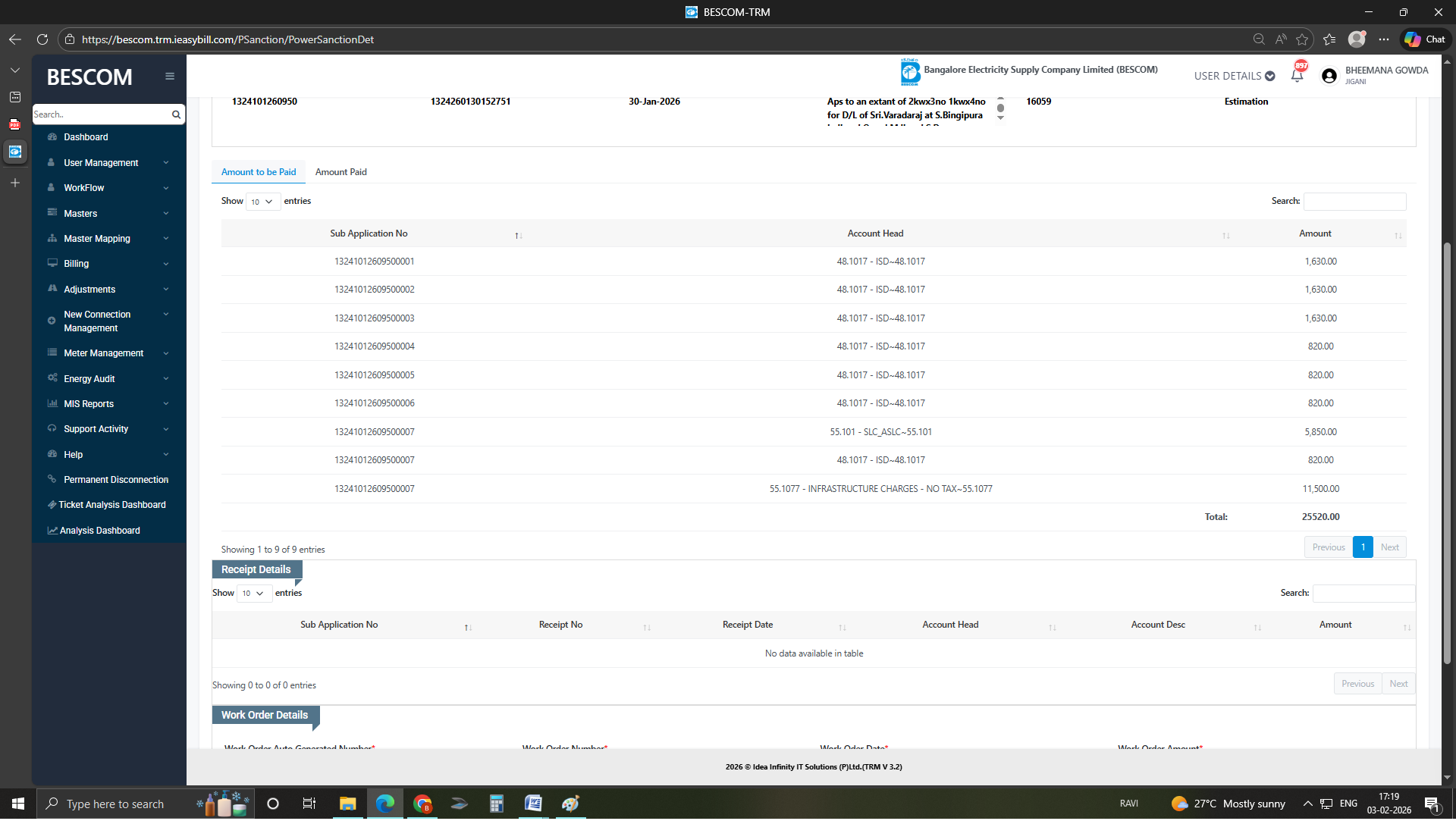Screen dimensions: 1456x821
Task: Open the Permanent Disconnection link
Action: tap(116, 480)
